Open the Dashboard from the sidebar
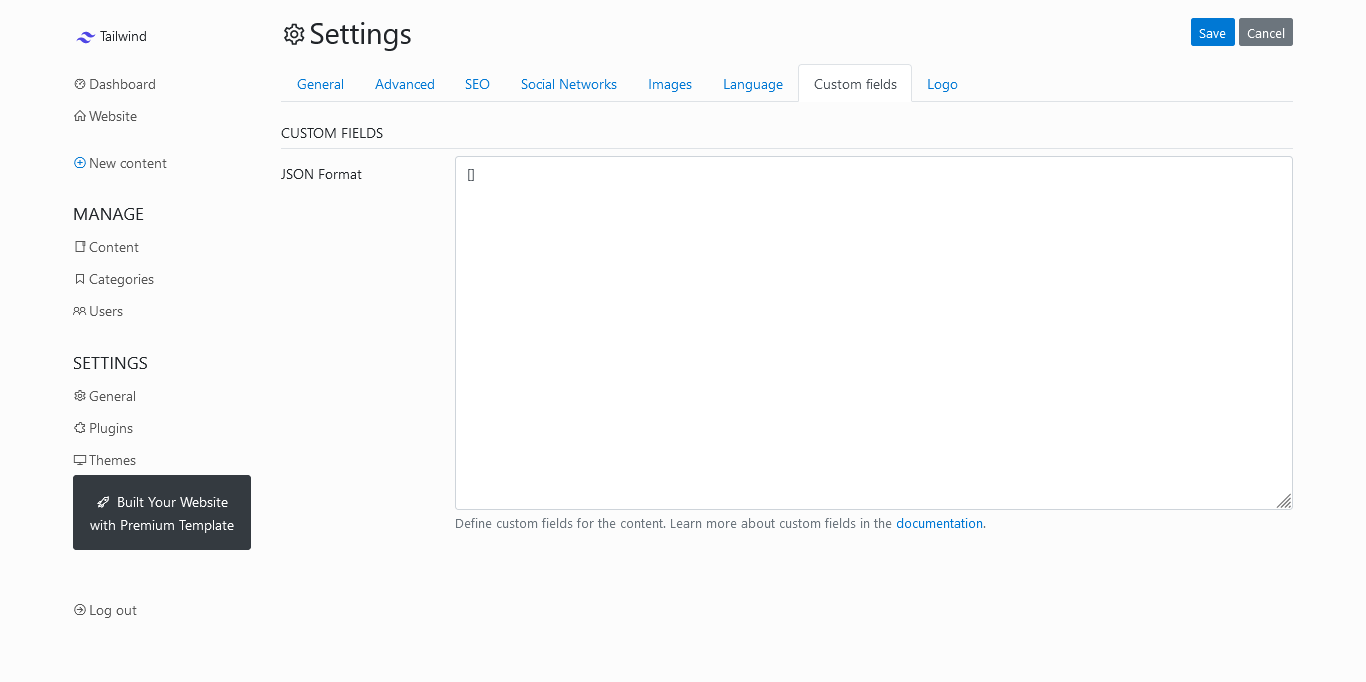1366x682 pixels. (114, 84)
